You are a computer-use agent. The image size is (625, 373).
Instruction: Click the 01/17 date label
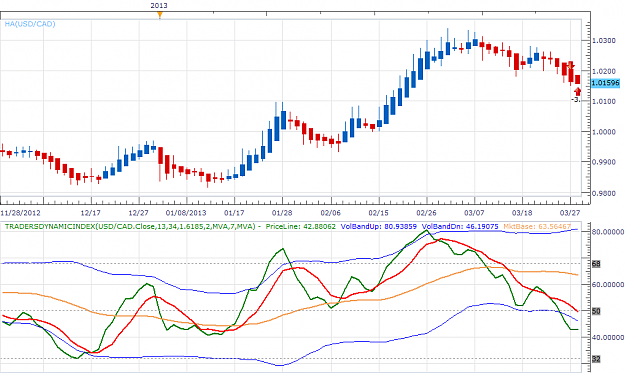234,213
